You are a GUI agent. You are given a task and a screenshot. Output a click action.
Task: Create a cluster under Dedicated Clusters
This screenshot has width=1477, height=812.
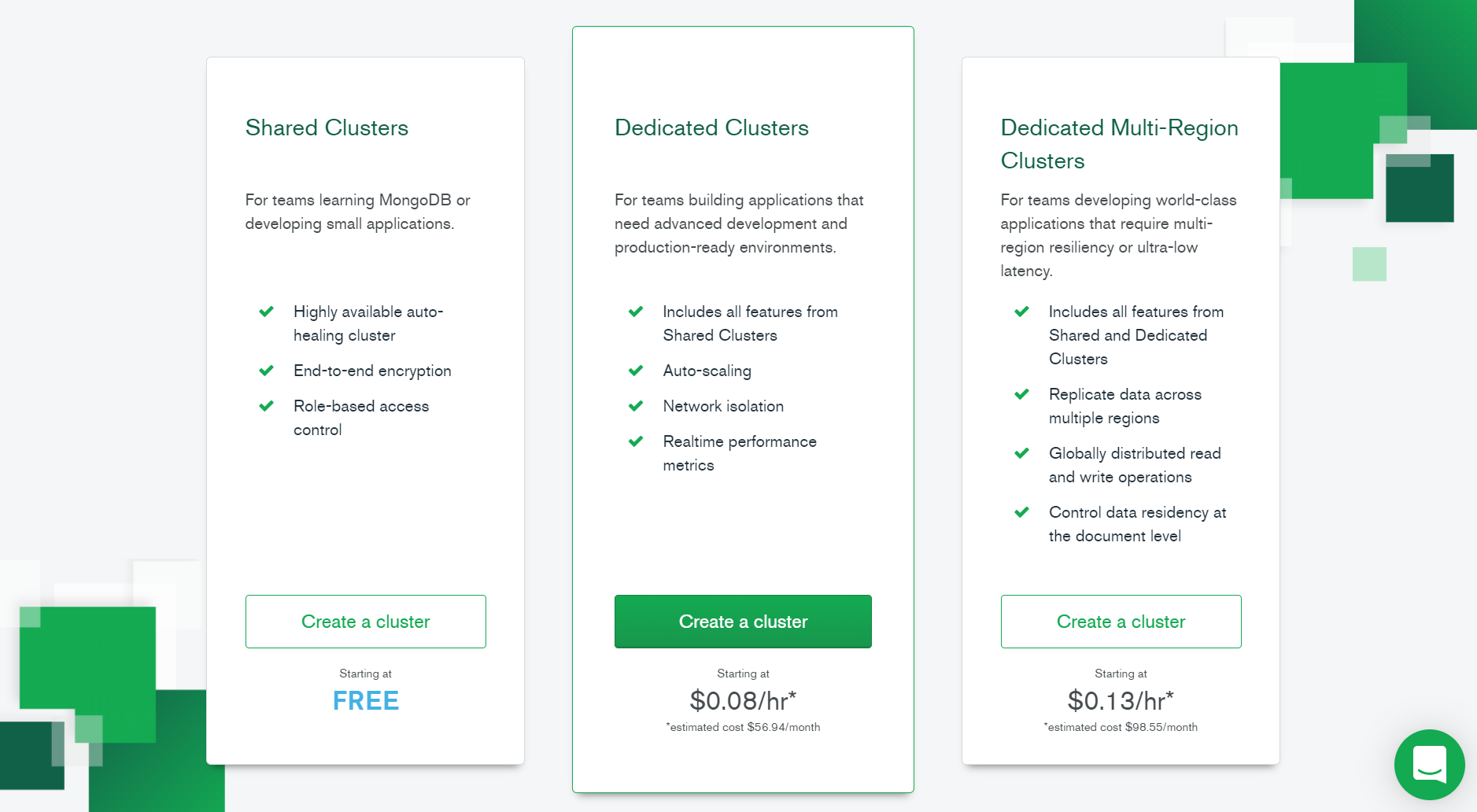743,622
